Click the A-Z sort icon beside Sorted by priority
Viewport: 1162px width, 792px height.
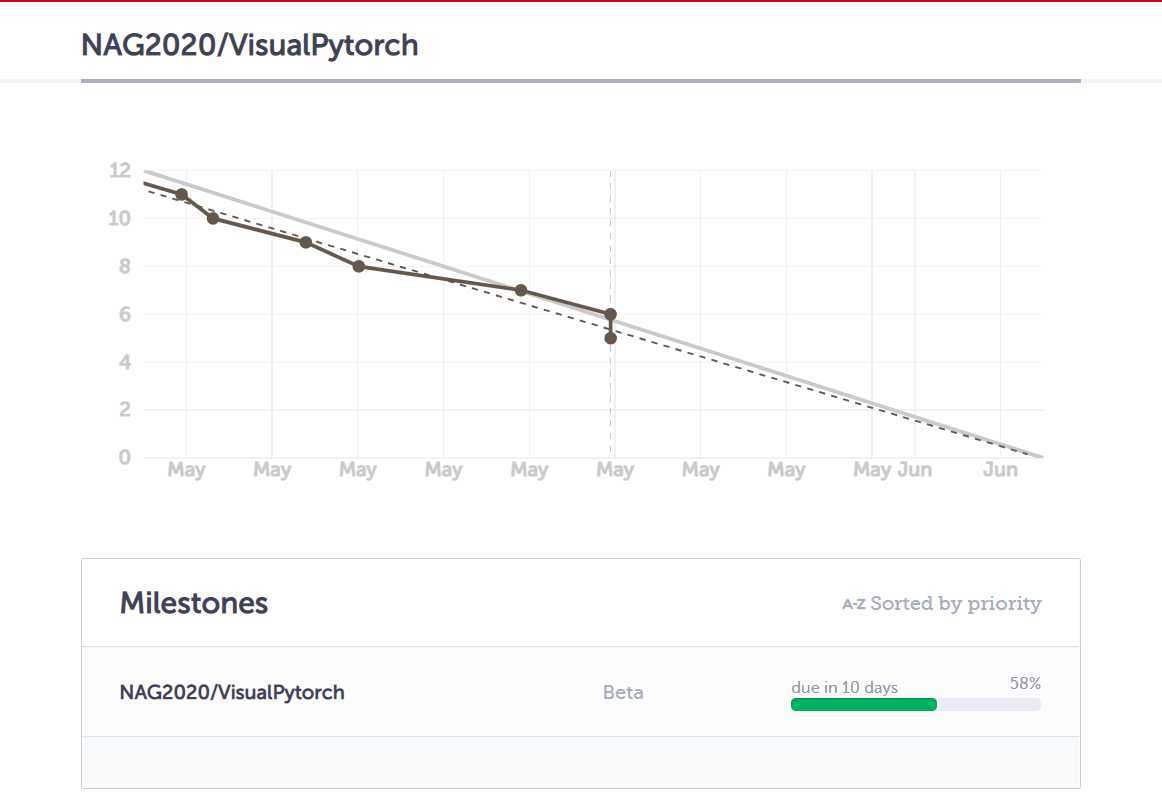854,604
